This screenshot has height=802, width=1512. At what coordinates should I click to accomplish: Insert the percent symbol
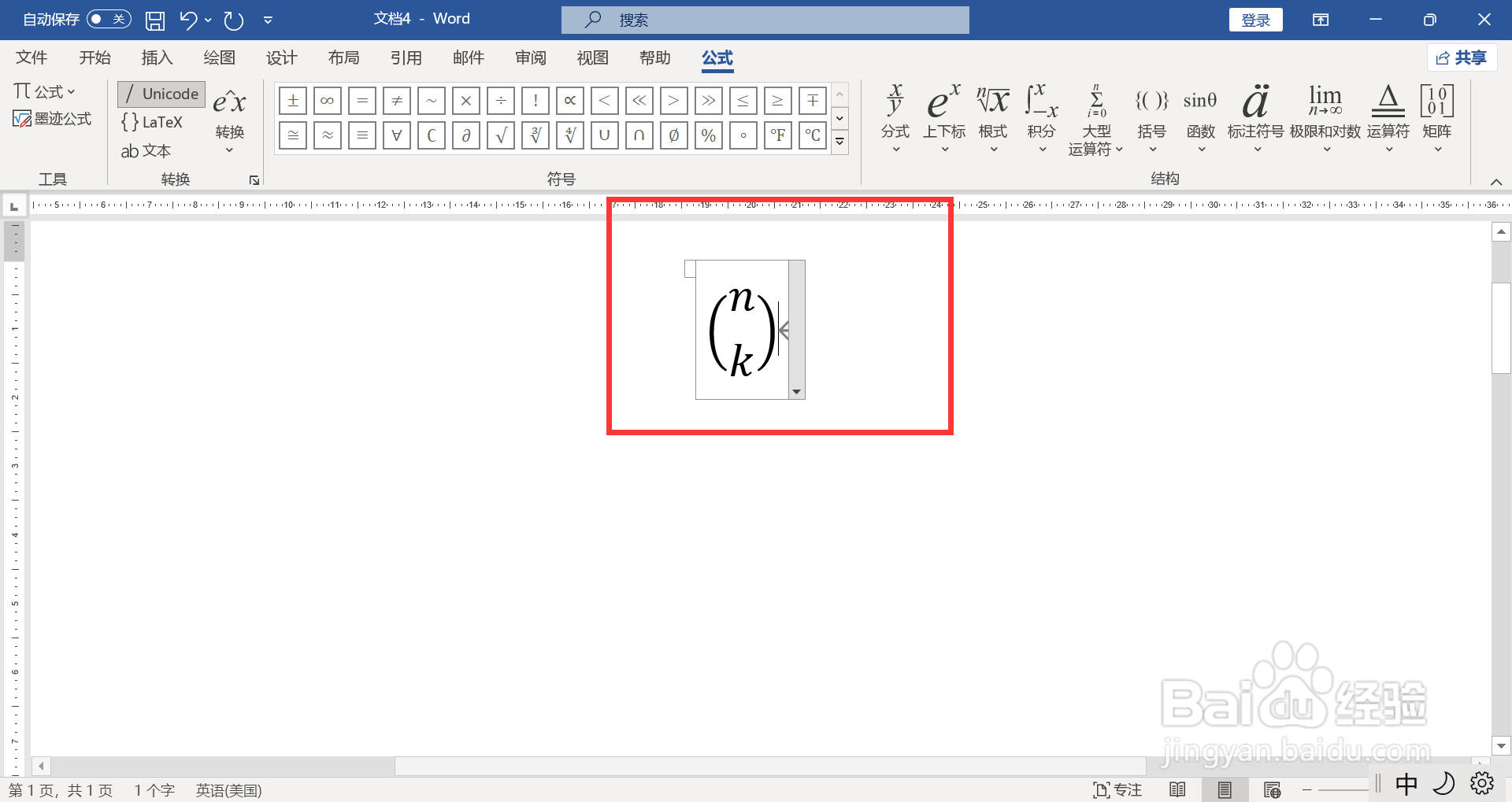709,135
